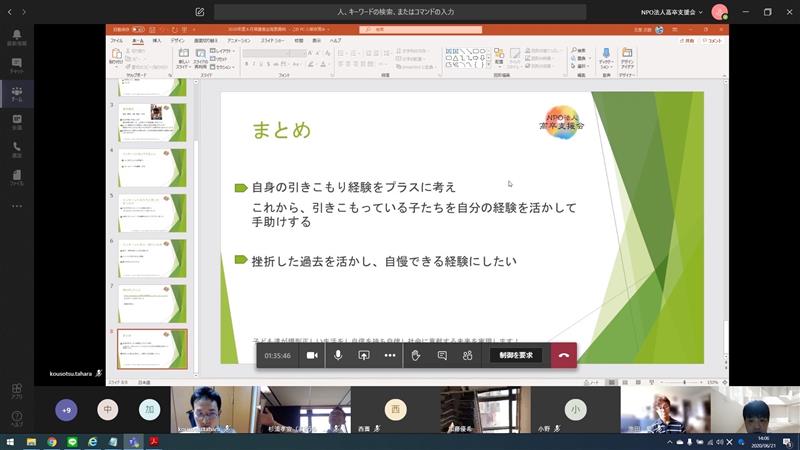
Task: Open more actions ellipsis in meeting toolbar
Action: 390,355
